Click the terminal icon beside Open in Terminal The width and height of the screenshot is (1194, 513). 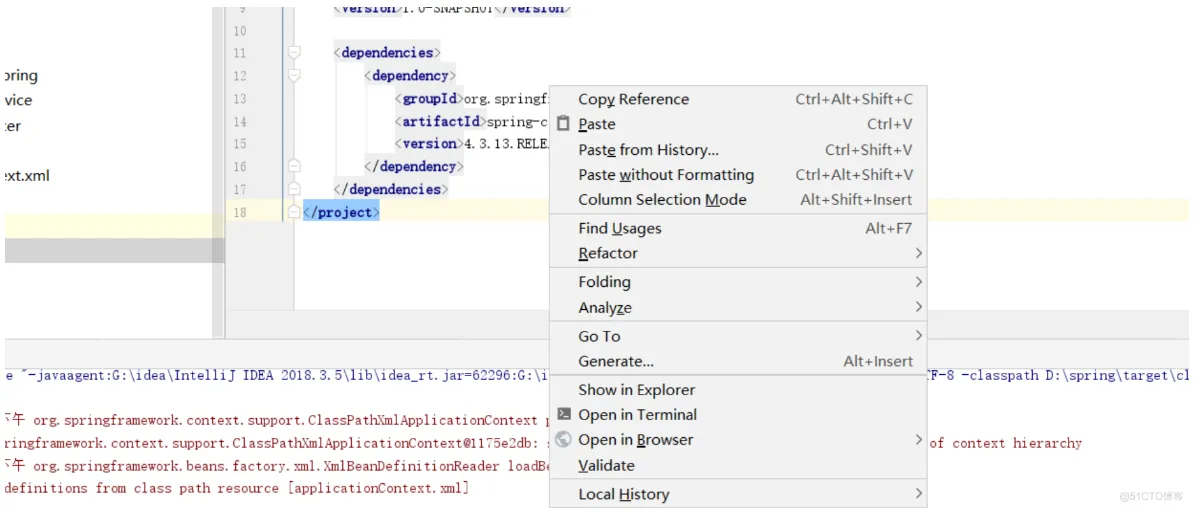(x=563, y=414)
